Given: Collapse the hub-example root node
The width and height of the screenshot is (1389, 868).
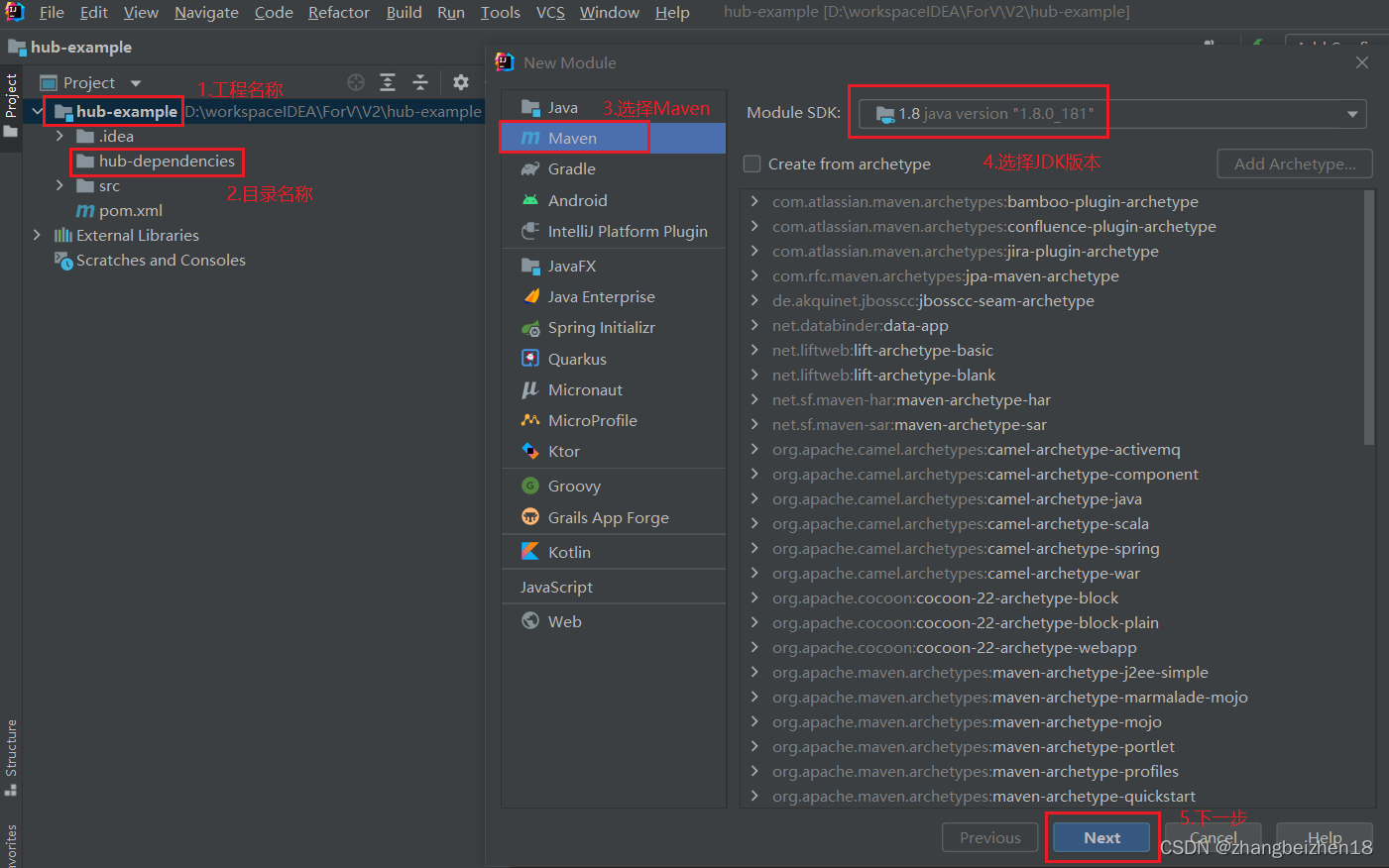Looking at the screenshot, I should coord(38,111).
